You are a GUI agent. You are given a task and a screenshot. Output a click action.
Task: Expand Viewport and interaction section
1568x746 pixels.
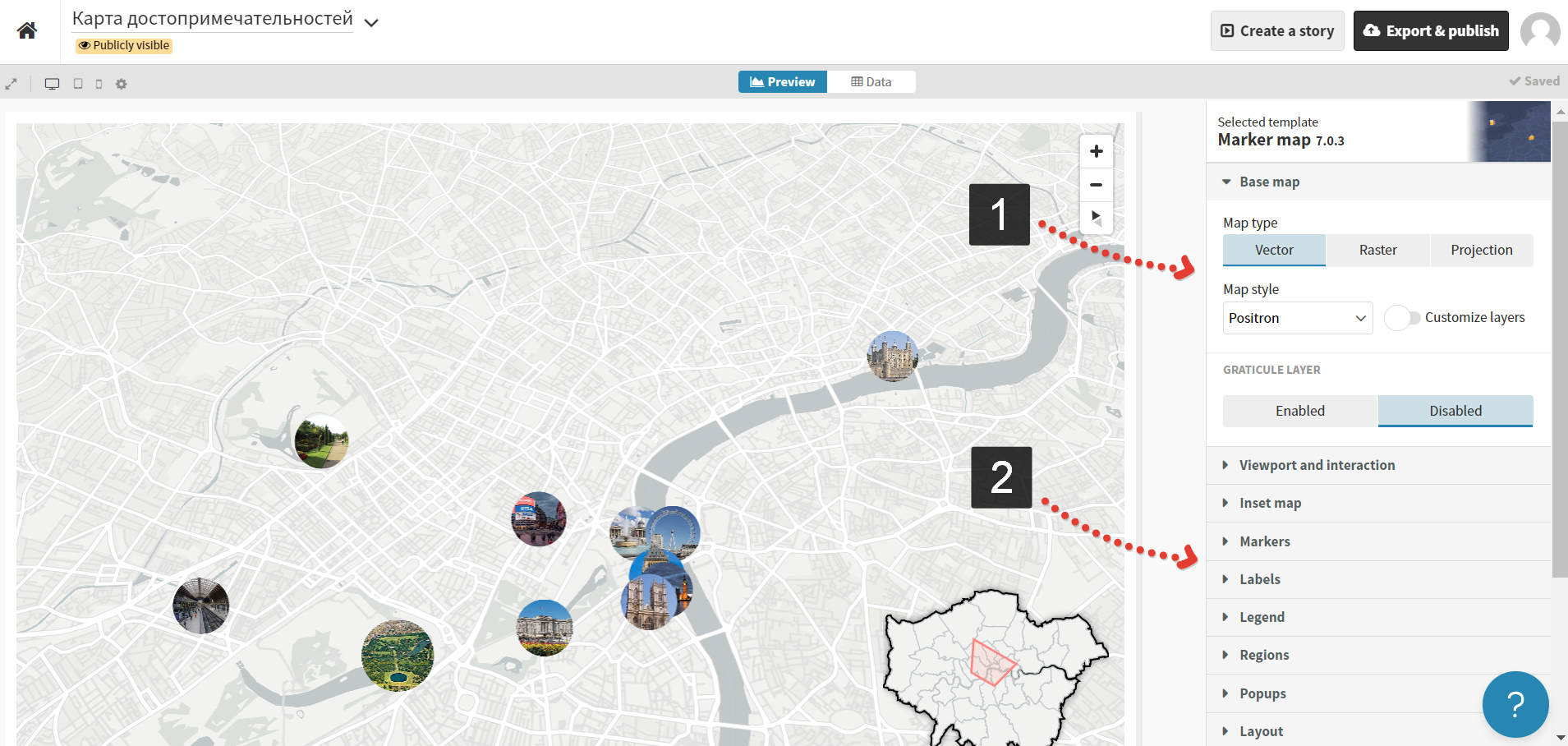(1316, 465)
